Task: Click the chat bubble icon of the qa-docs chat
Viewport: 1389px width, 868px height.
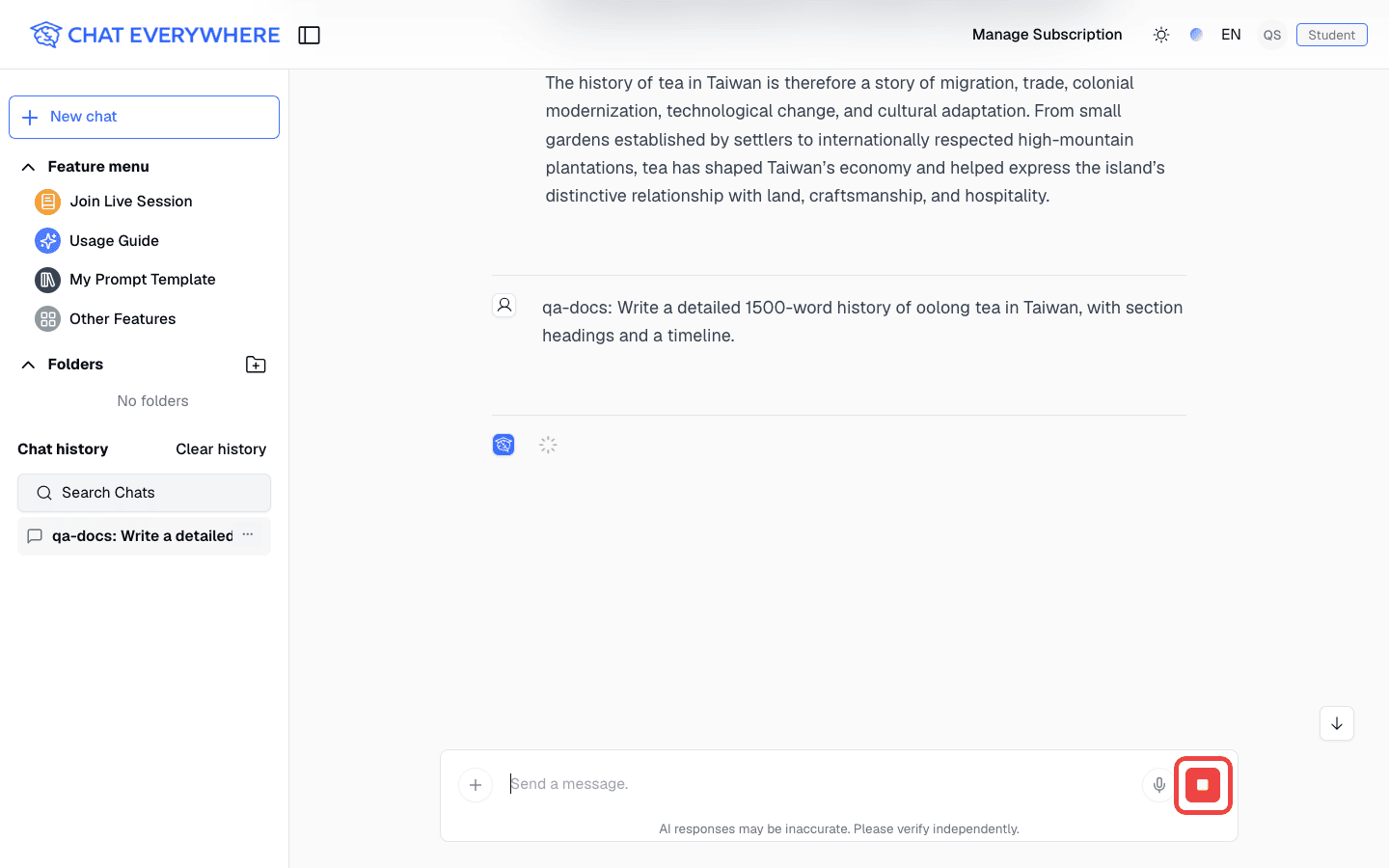Action: [x=35, y=536]
